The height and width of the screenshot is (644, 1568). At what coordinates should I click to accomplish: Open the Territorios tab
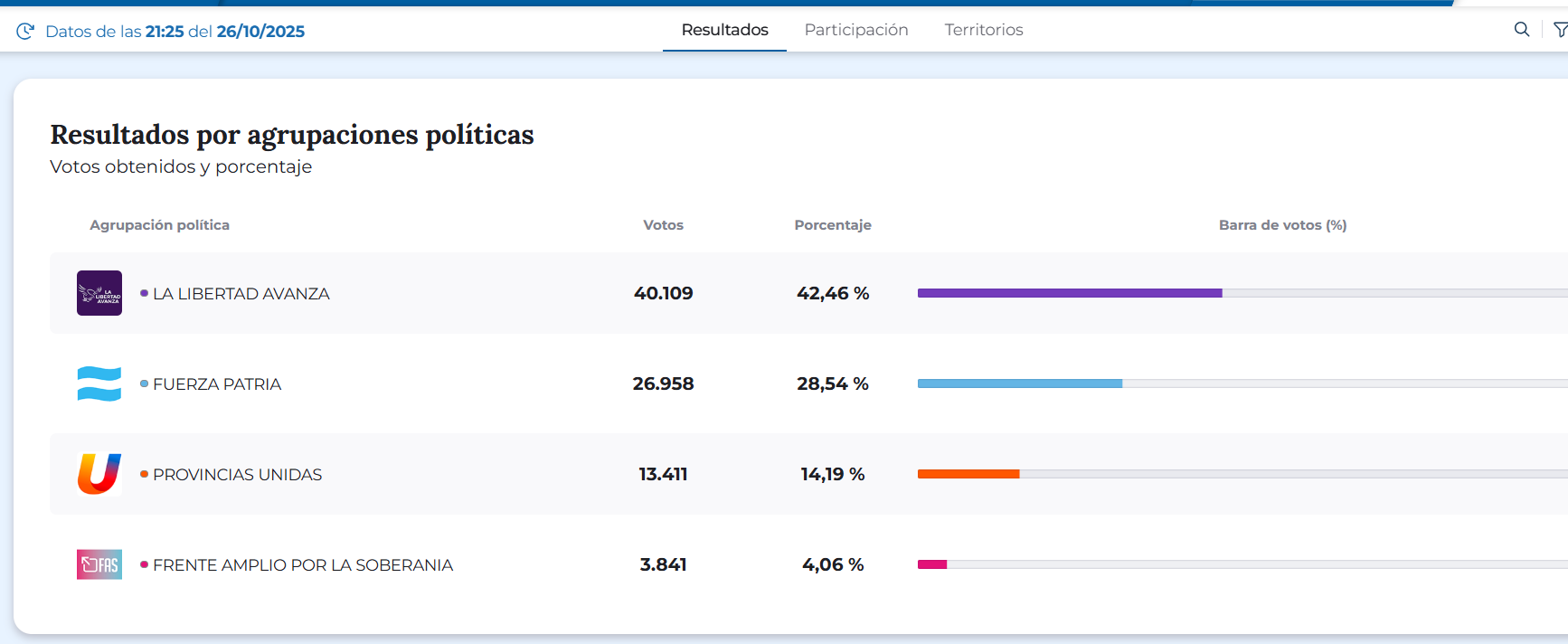pyautogui.click(x=984, y=30)
